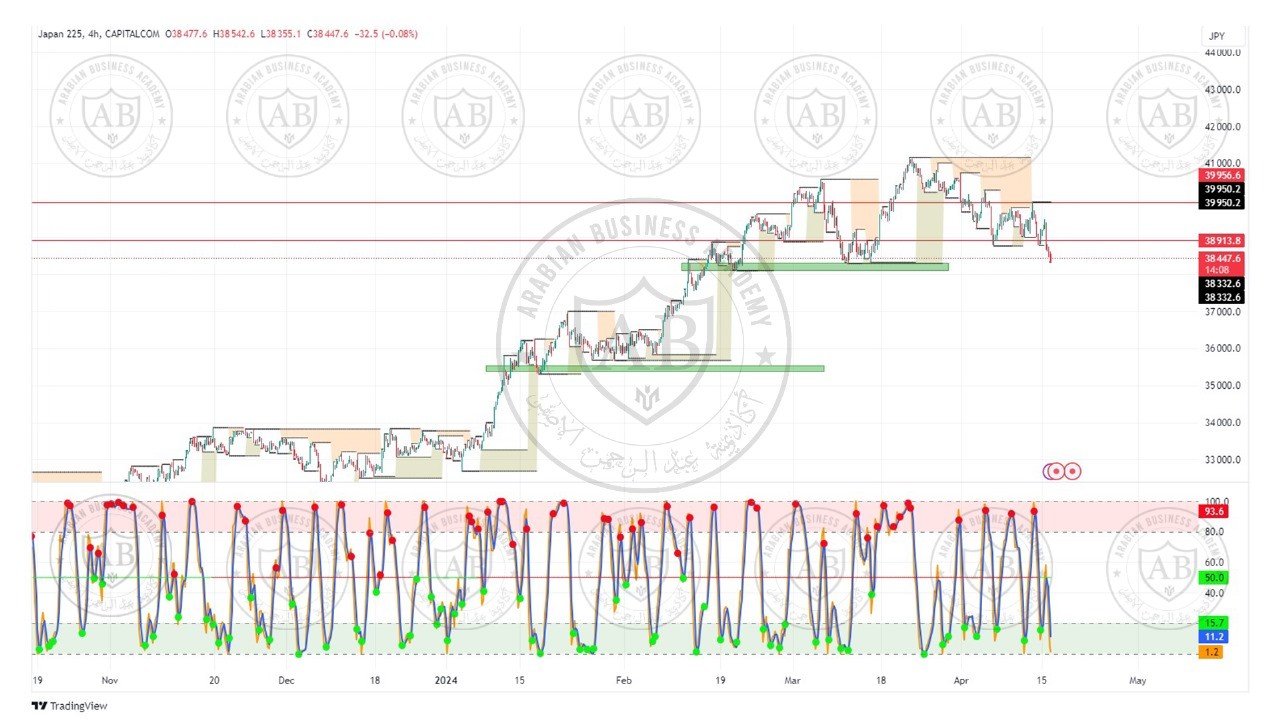1280x720 pixels.
Task: Click the 2024 label on the time axis
Action: (445, 680)
